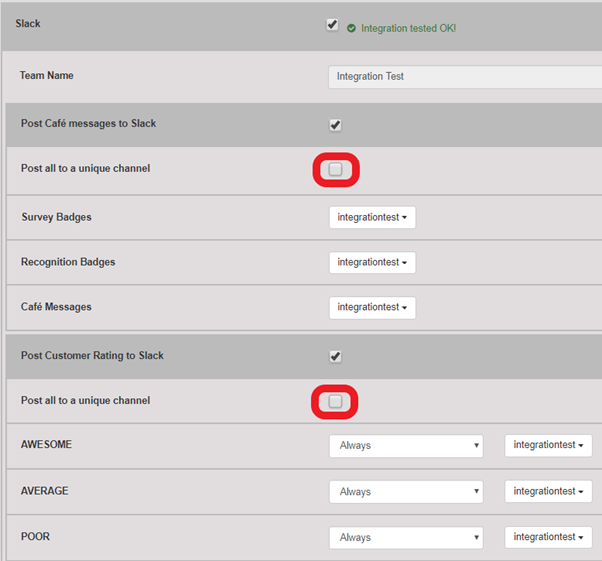This screenshot has width=602, height=561.
Task: Open Survey Badges channel dropdown
Action: pos(372,217)
